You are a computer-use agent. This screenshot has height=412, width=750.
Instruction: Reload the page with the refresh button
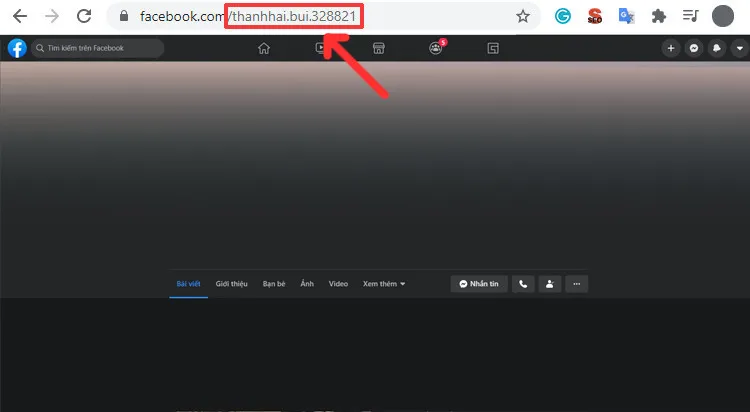(x=85, y=16)
